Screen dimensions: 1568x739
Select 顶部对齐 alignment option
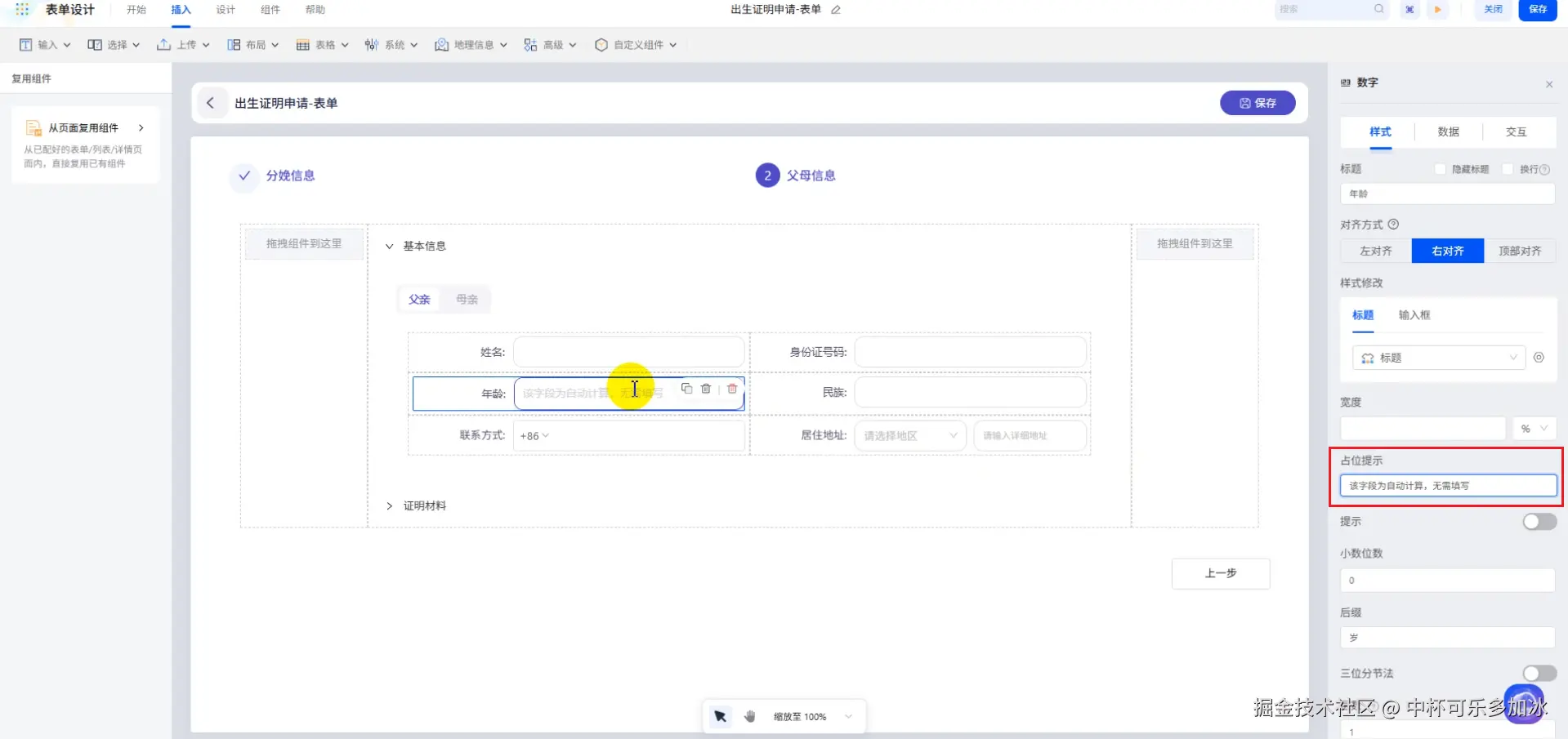1520,252
